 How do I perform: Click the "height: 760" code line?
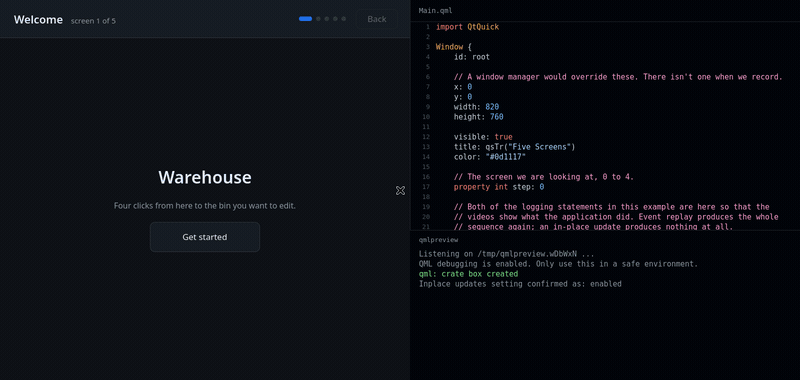click(x=479, y=117)
